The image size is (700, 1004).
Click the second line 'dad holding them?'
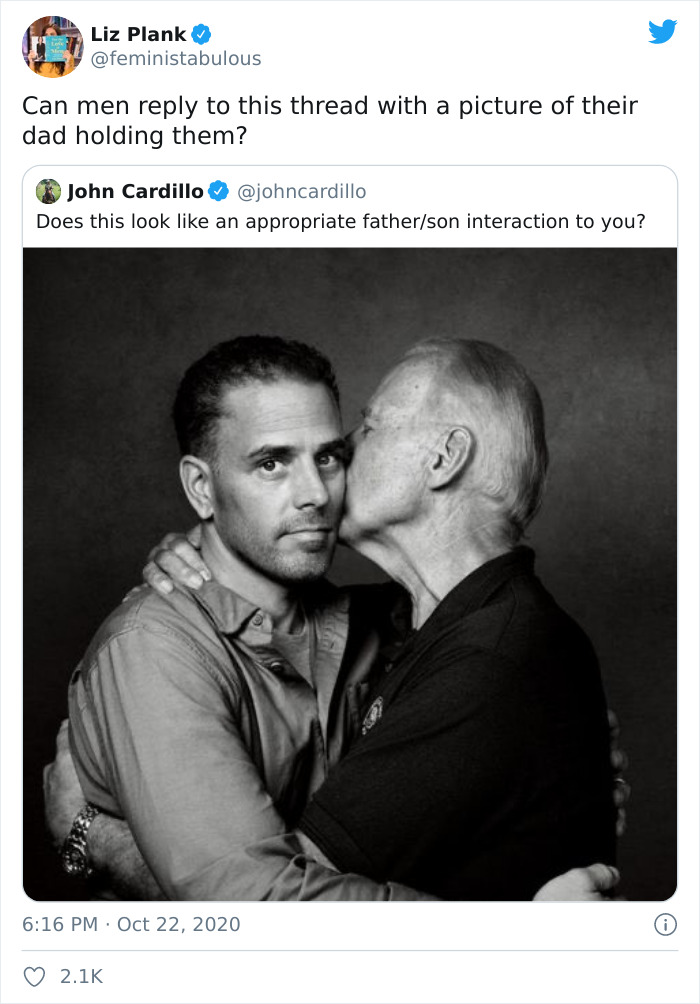[134, 136]
